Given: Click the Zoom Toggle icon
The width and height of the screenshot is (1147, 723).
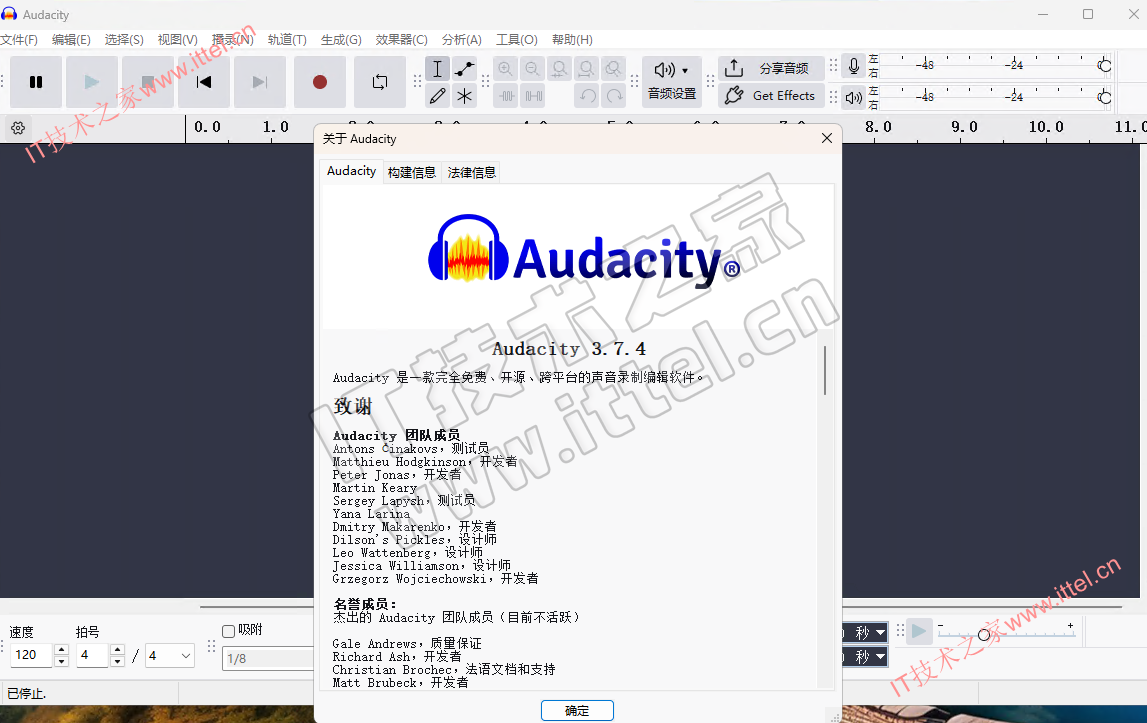Looking at the screenshot, I should click(x=614, y=69).
